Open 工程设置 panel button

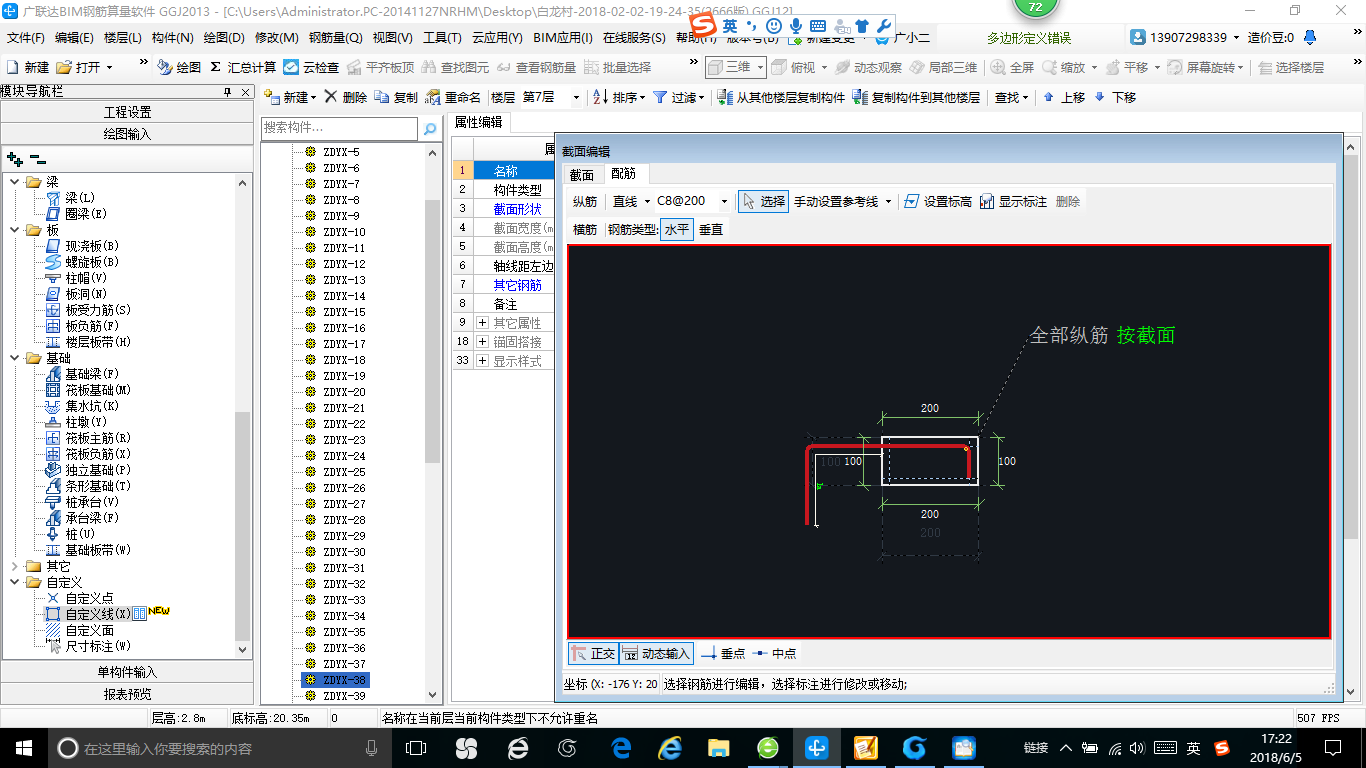127,112
